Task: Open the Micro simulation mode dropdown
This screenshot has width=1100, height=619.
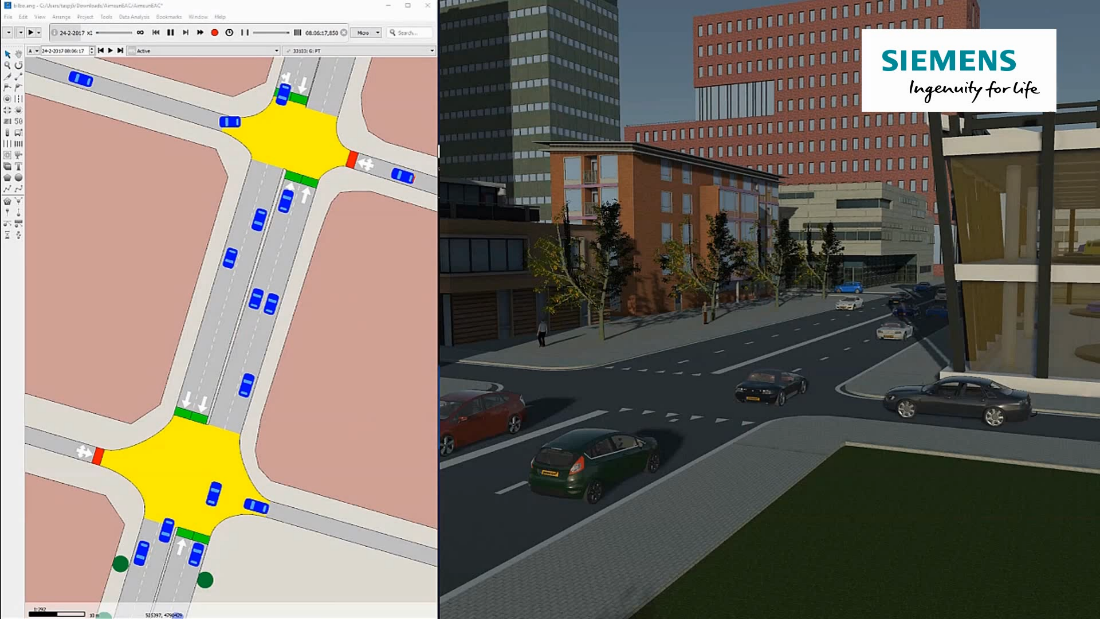Action: [365, 33]
